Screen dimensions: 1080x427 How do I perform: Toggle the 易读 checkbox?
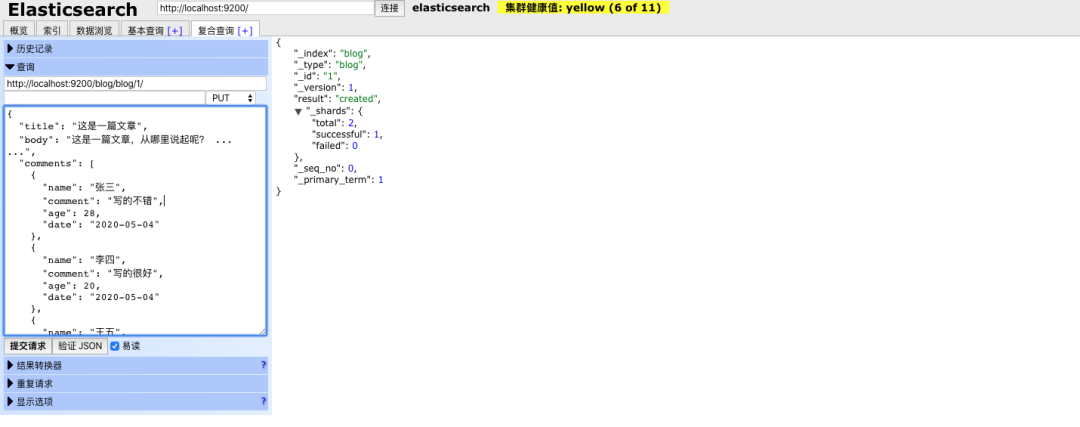[x=115, y=346]
